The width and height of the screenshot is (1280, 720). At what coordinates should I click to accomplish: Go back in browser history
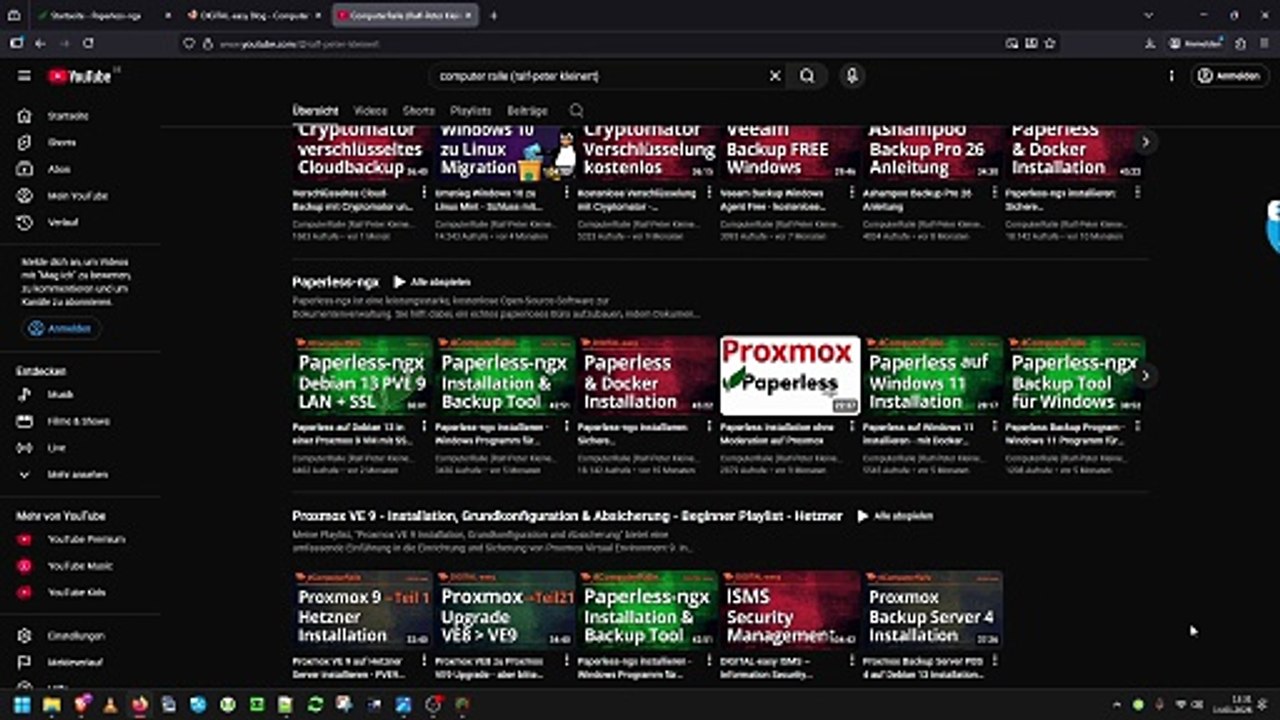40,44
